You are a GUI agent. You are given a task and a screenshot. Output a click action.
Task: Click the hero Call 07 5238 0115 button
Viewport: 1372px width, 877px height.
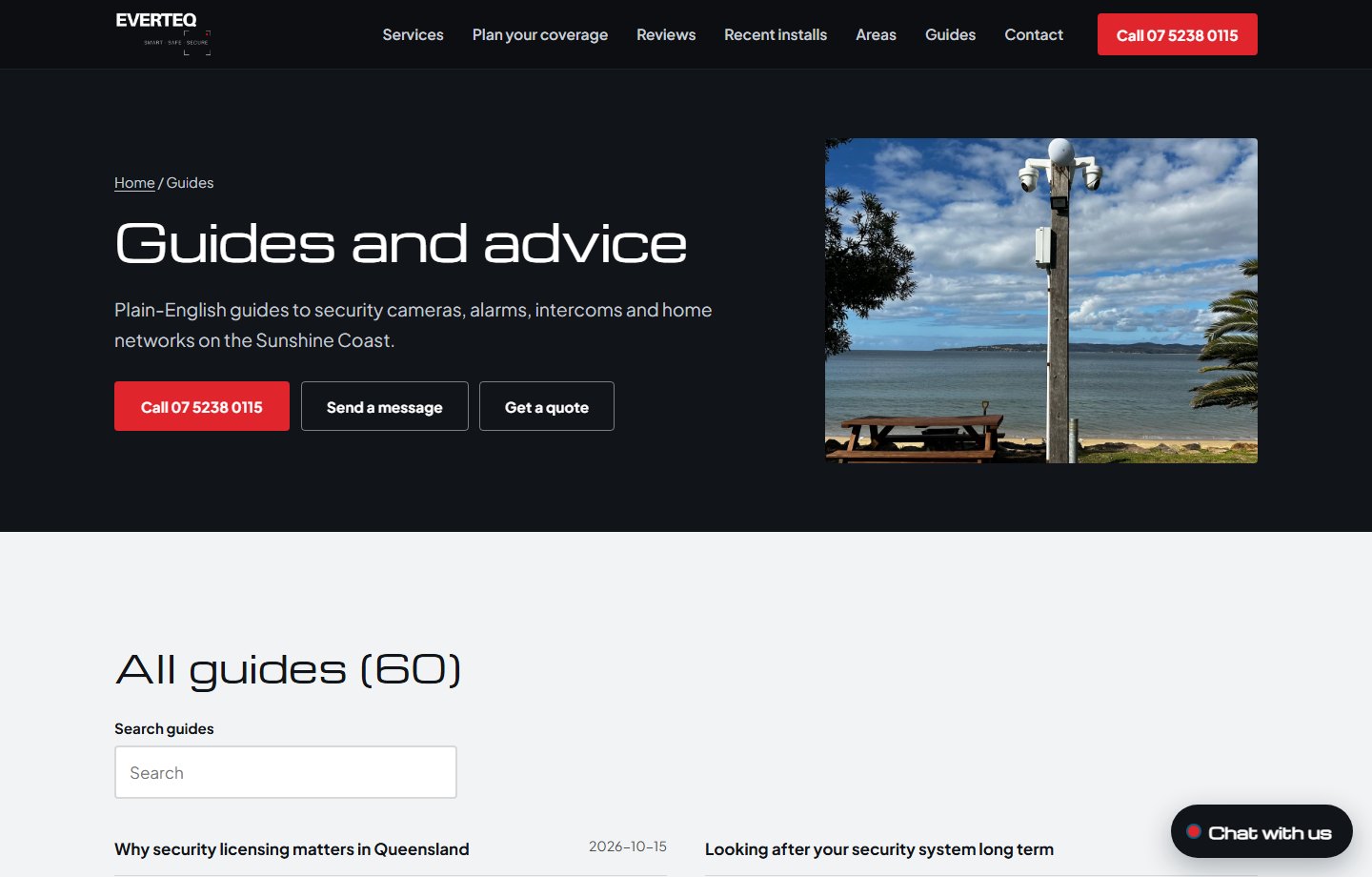point(202,406)
